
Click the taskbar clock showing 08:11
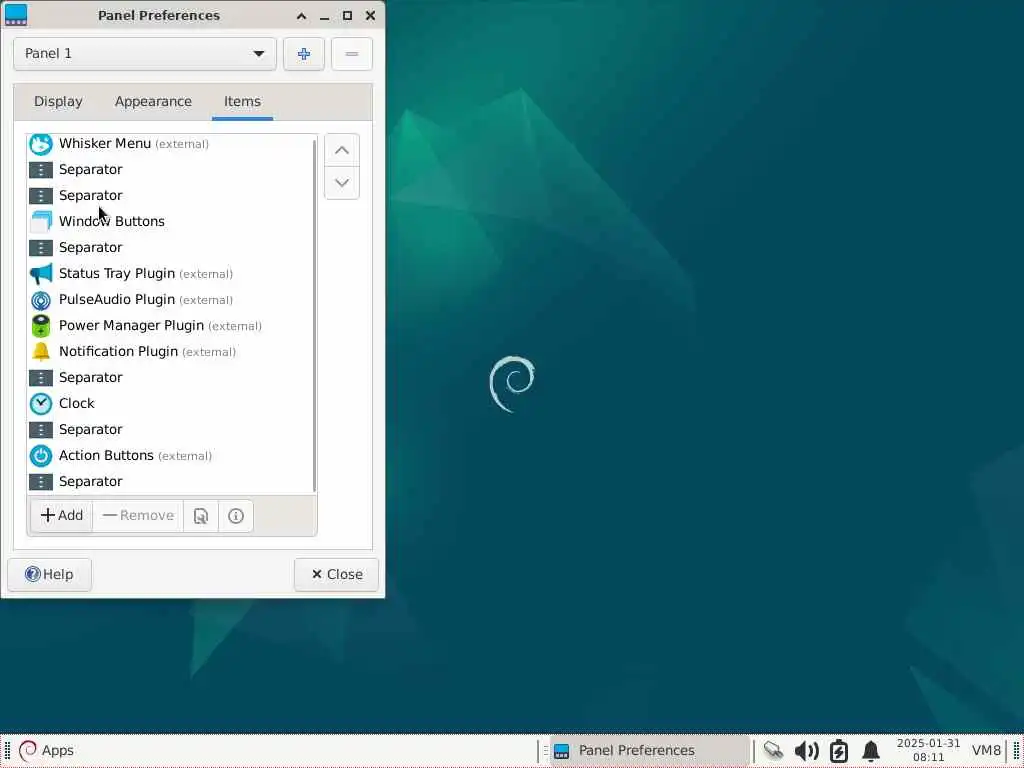pos(929,751)
